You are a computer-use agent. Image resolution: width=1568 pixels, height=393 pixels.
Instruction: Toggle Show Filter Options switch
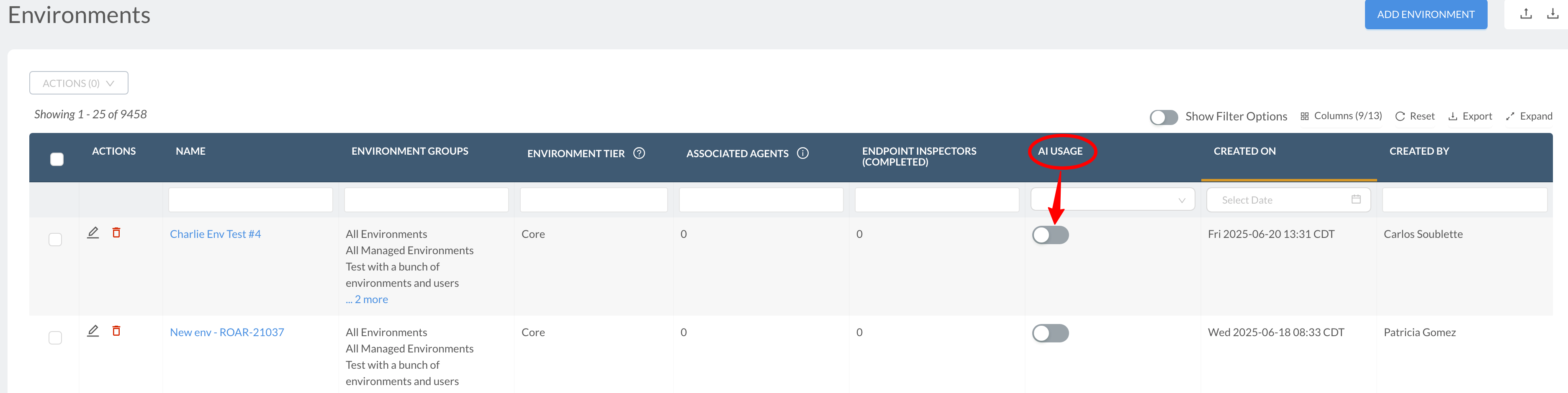click(x=1163, y=117)
